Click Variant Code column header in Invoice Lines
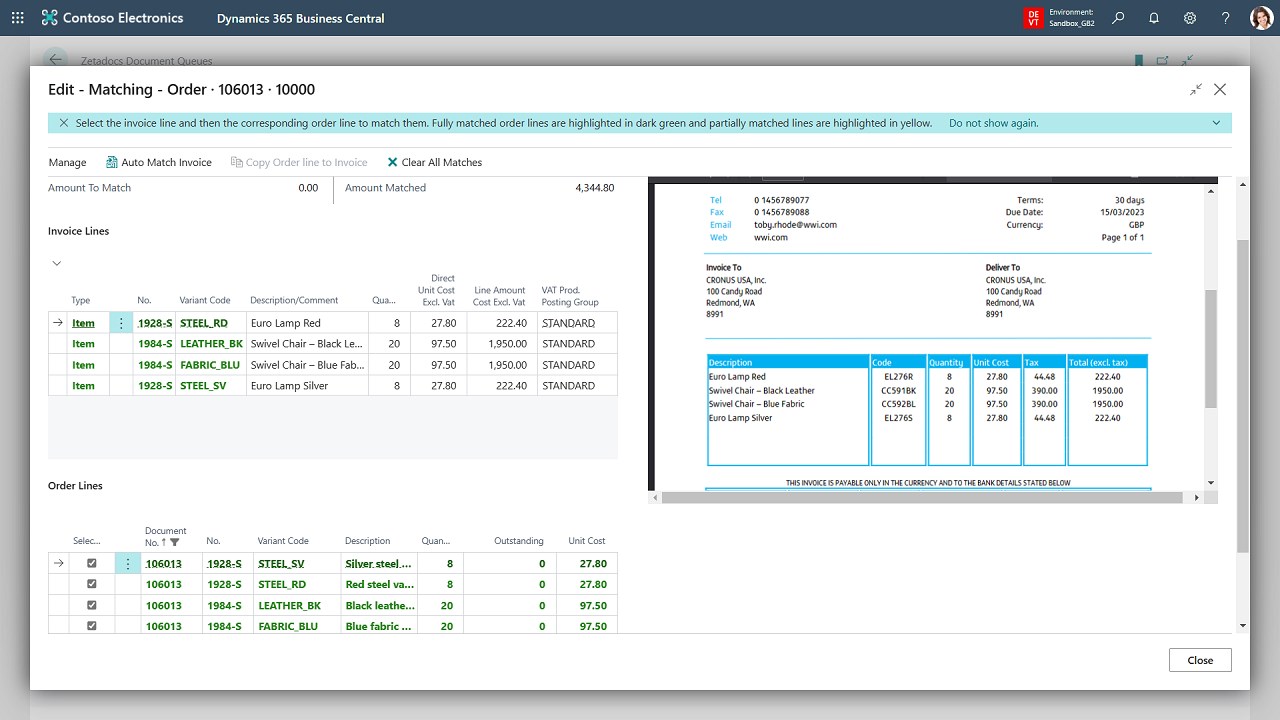Image resolution: width=1280 pixels, height=720 pixels. [x=205, y=300]
